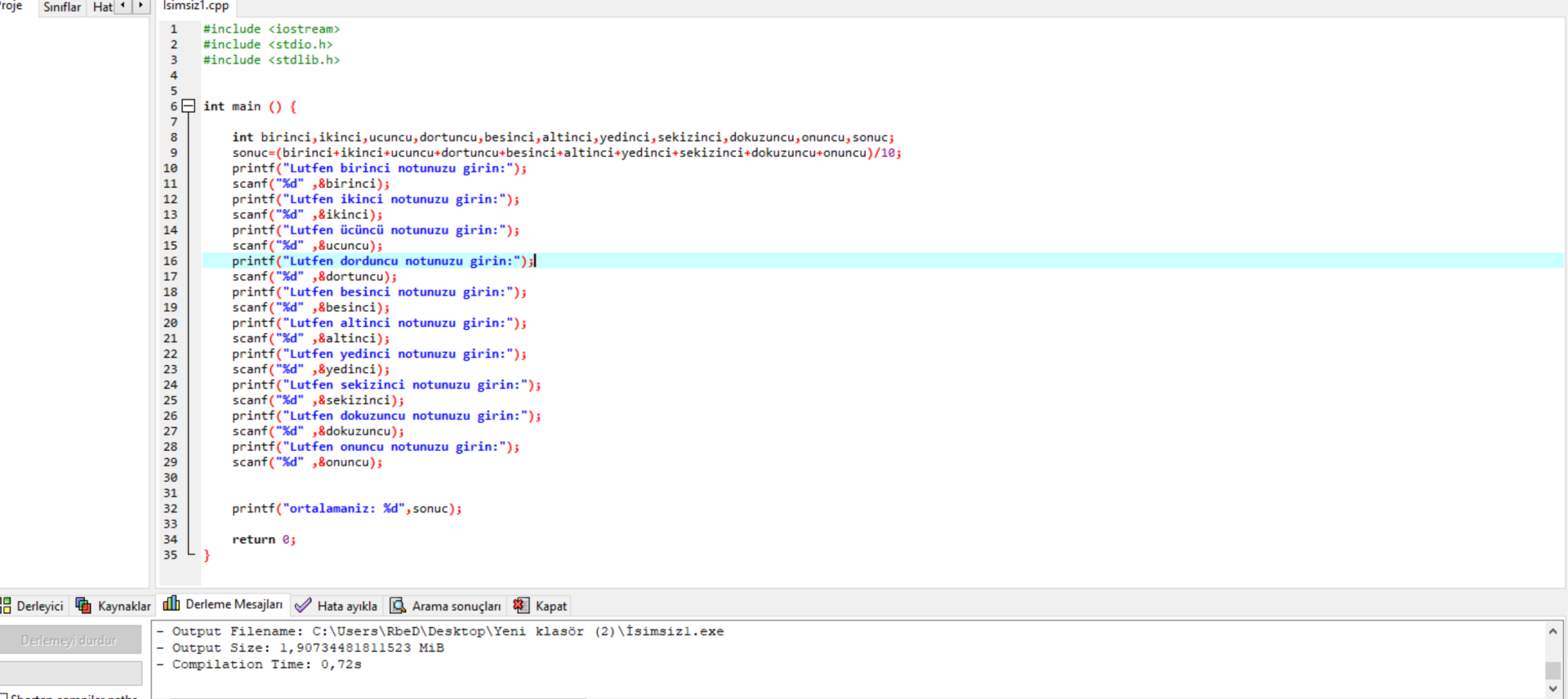Click the scanf line reading &ikinci

(307, 215)
